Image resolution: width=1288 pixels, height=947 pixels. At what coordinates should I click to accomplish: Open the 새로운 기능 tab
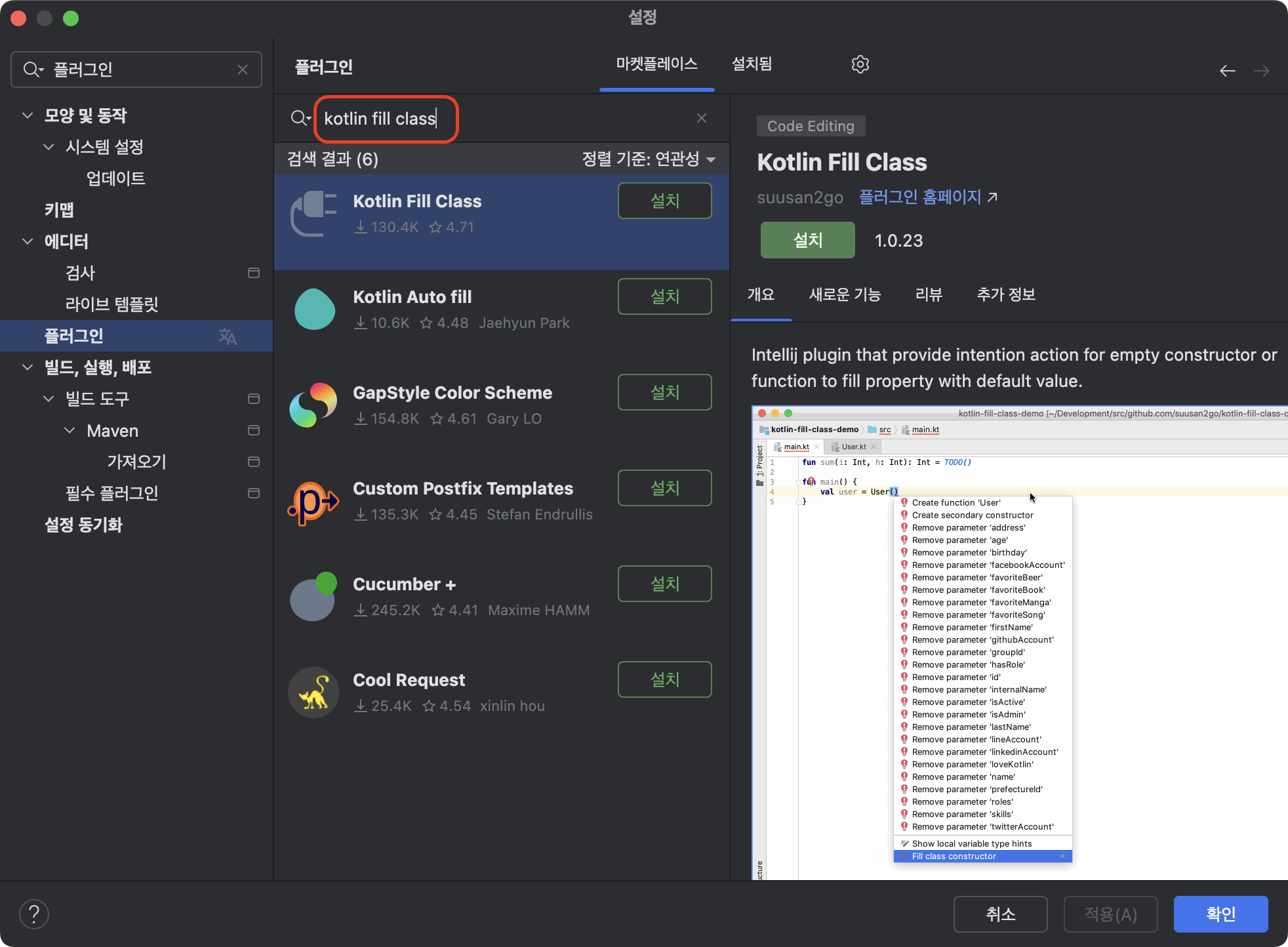pyautogui.click(x=845, y=294)
